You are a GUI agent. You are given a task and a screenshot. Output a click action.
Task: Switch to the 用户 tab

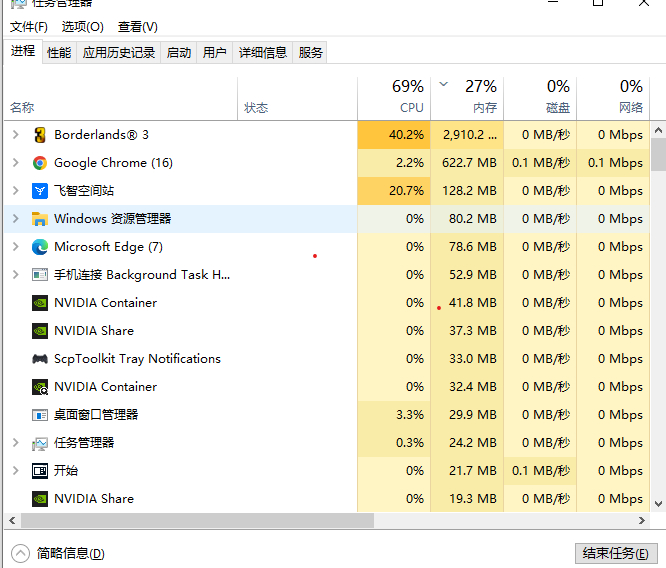[x=214, y=53]
